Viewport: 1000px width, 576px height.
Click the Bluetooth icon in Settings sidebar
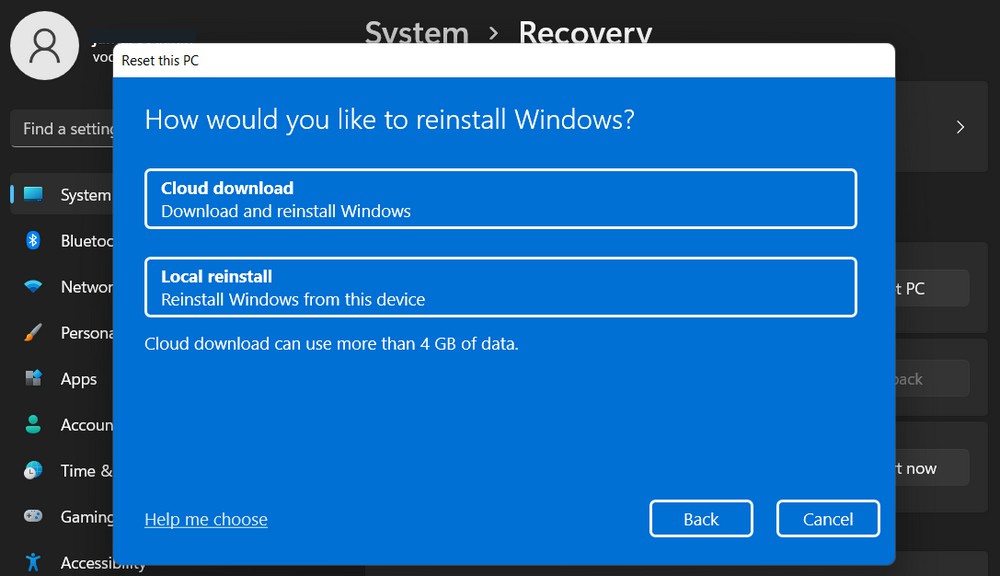pyautogui.click(x=33, y=240)
